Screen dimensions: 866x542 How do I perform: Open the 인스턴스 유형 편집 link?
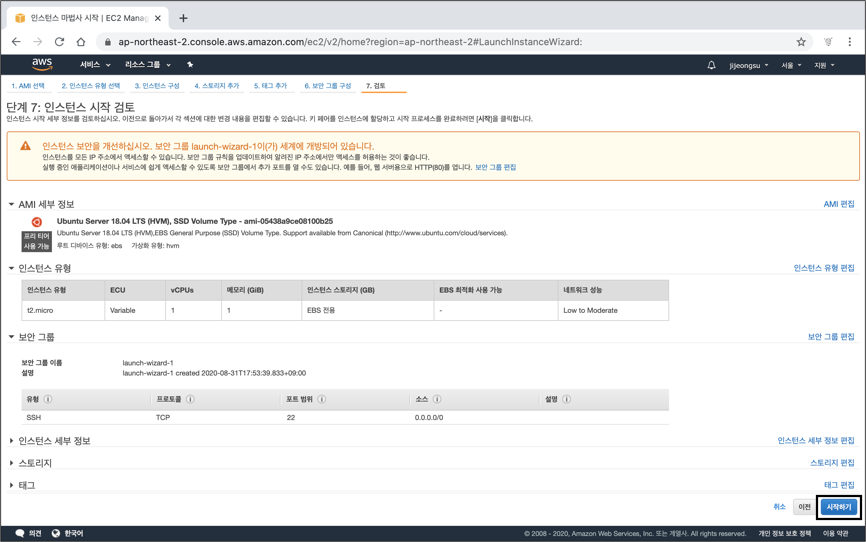tap(824, 268)
